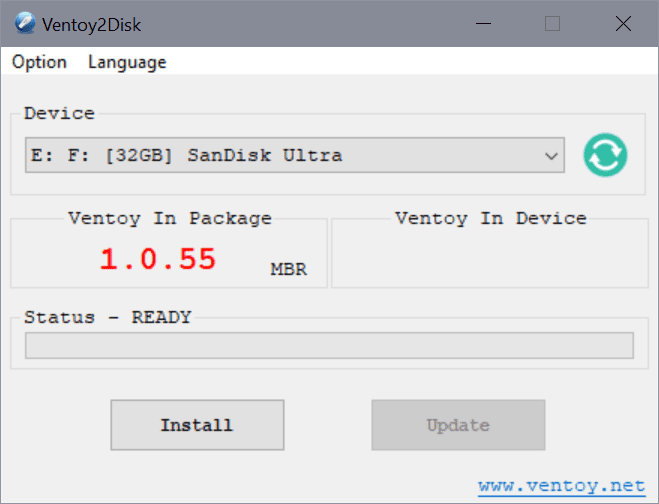Refresh the device list with green icon

pyautogui.click(x=605, y=155)
